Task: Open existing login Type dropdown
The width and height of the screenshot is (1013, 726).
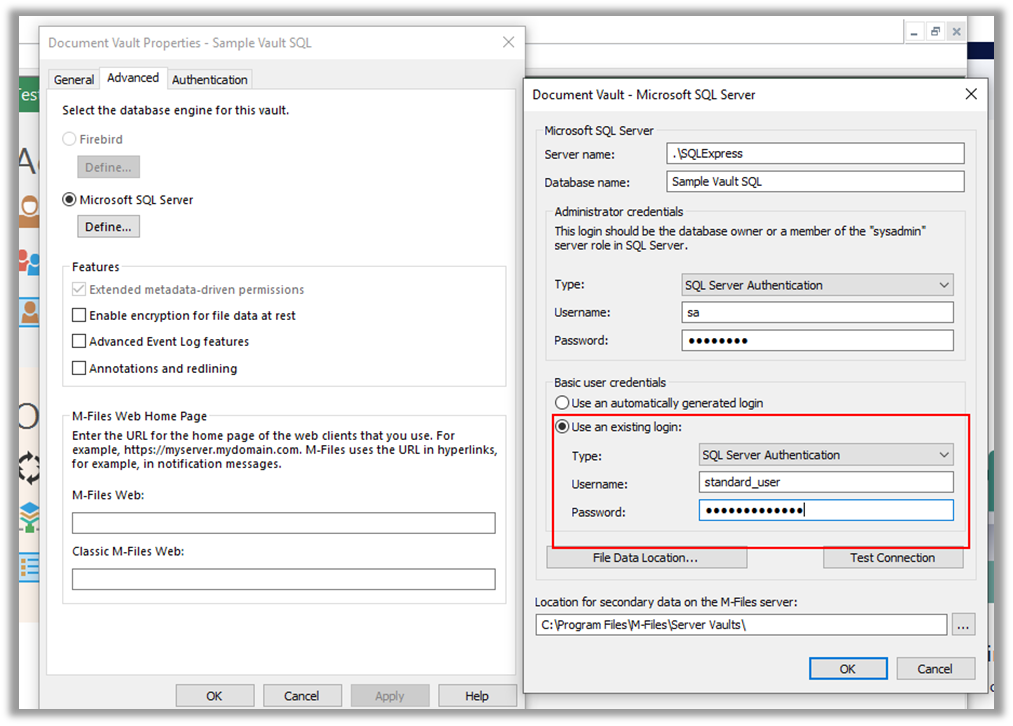Action: pos(826,455)
